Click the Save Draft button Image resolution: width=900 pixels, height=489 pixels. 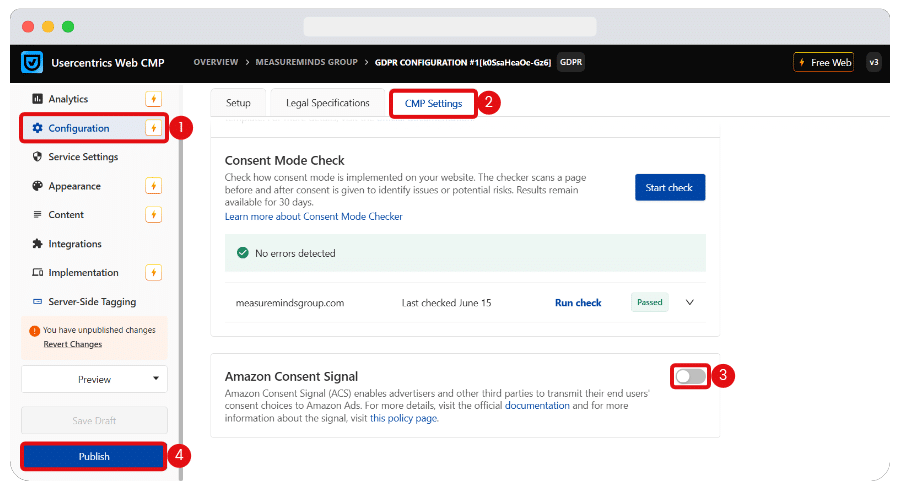94,421
